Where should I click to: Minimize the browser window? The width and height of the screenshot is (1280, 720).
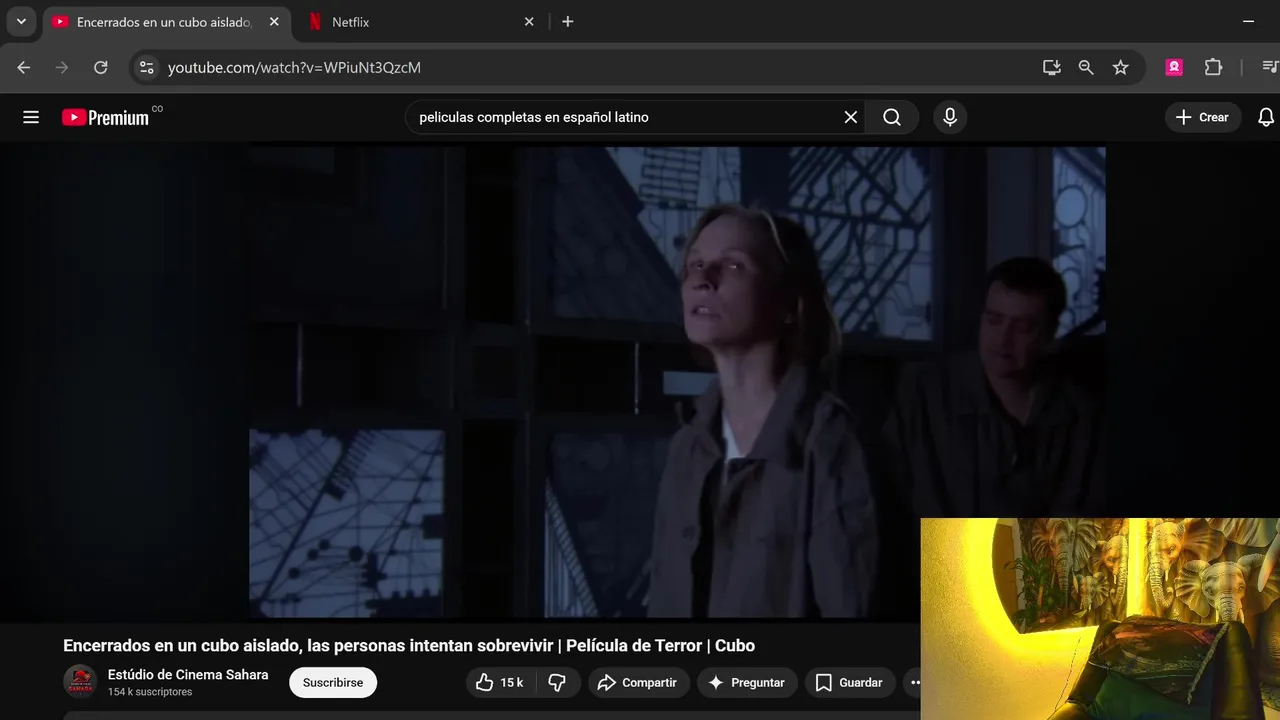coord(1248,21)
